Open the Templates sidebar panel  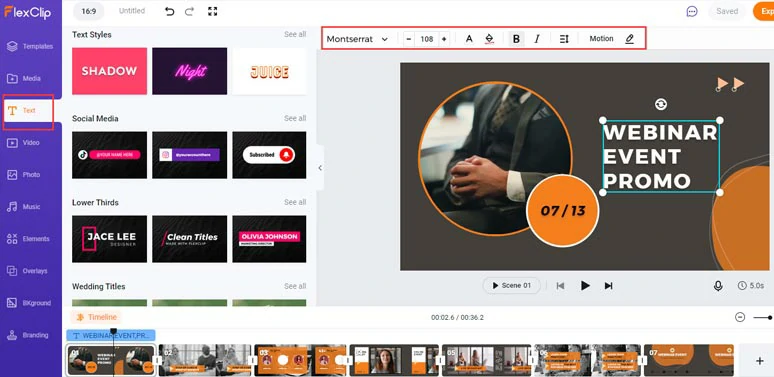[31, 46]
